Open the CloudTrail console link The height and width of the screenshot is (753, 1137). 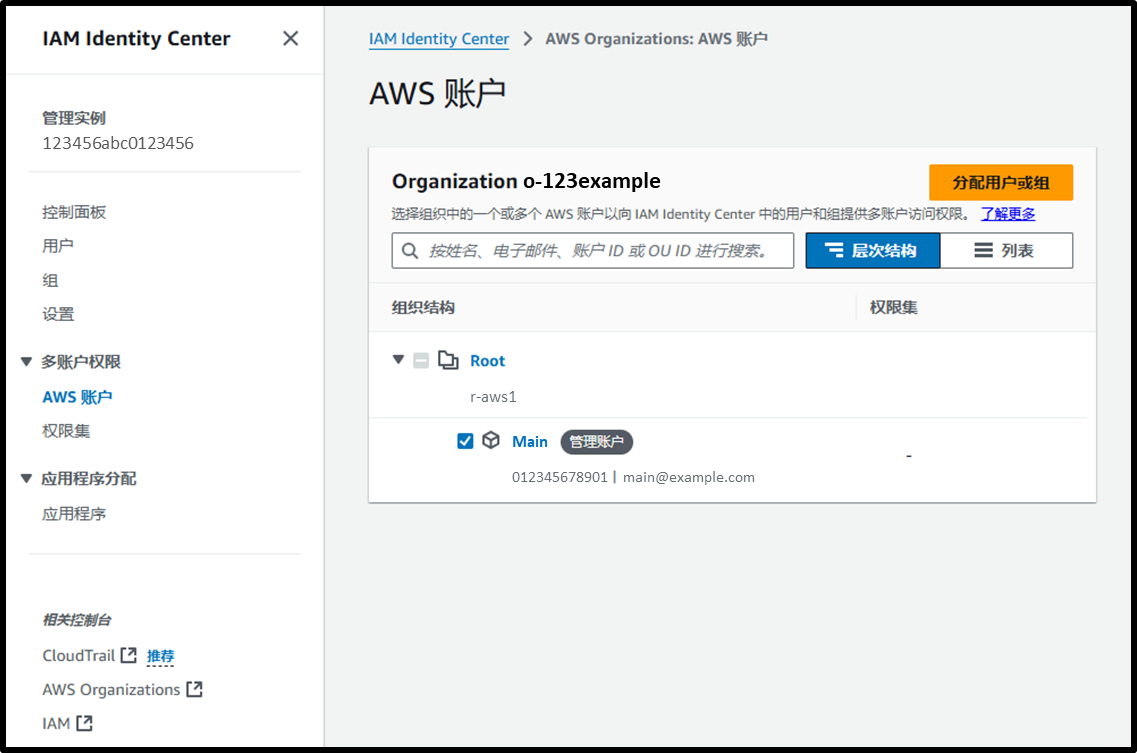79,655
